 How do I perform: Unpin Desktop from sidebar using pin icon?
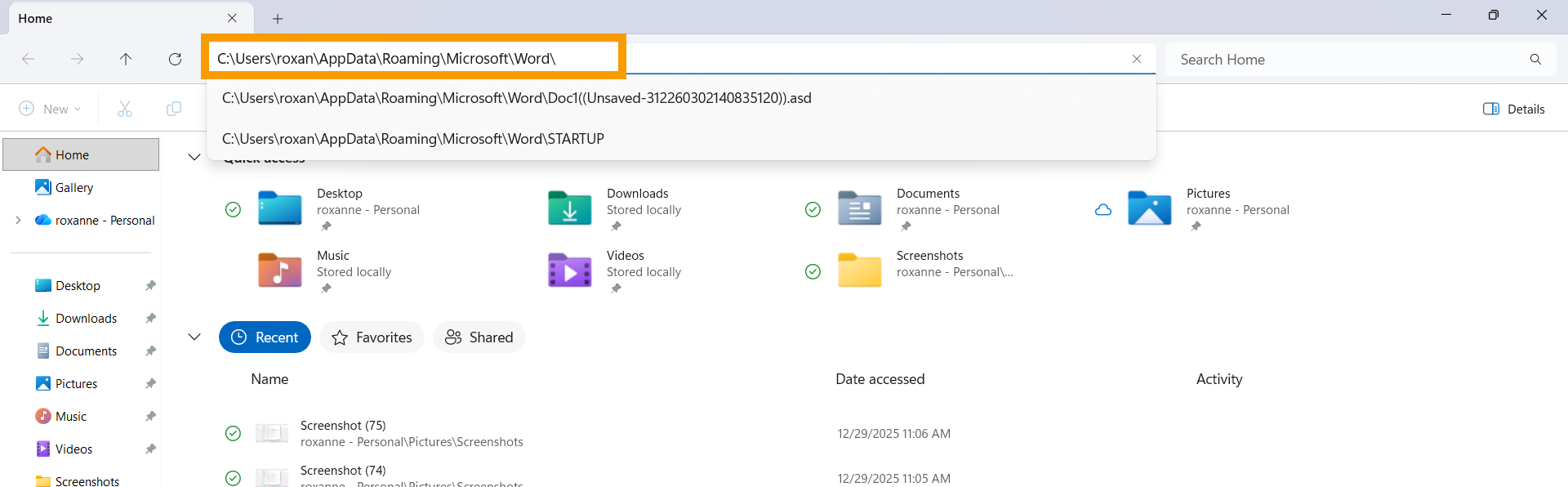click(150, 286)
